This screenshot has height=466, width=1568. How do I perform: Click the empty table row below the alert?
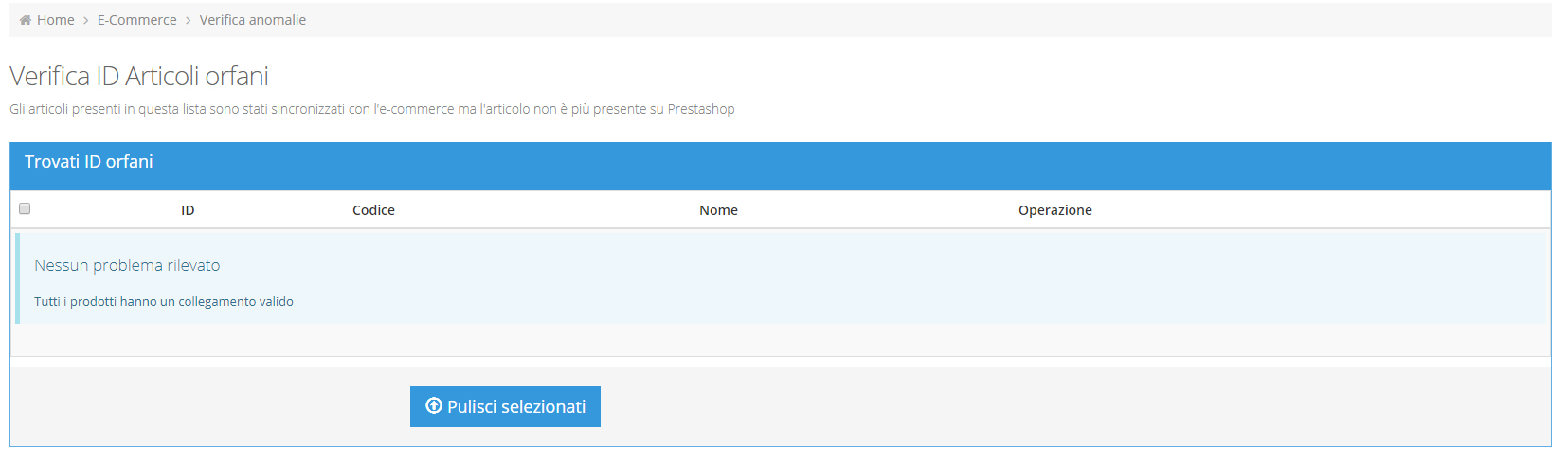tap(781, 340)
